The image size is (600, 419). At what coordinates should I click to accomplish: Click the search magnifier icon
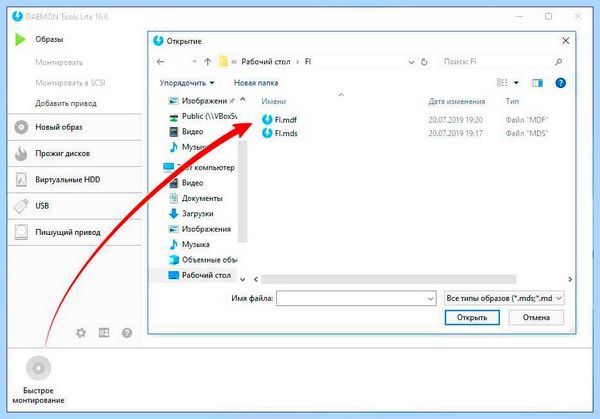pyautogui.click(x=559, y=62)
